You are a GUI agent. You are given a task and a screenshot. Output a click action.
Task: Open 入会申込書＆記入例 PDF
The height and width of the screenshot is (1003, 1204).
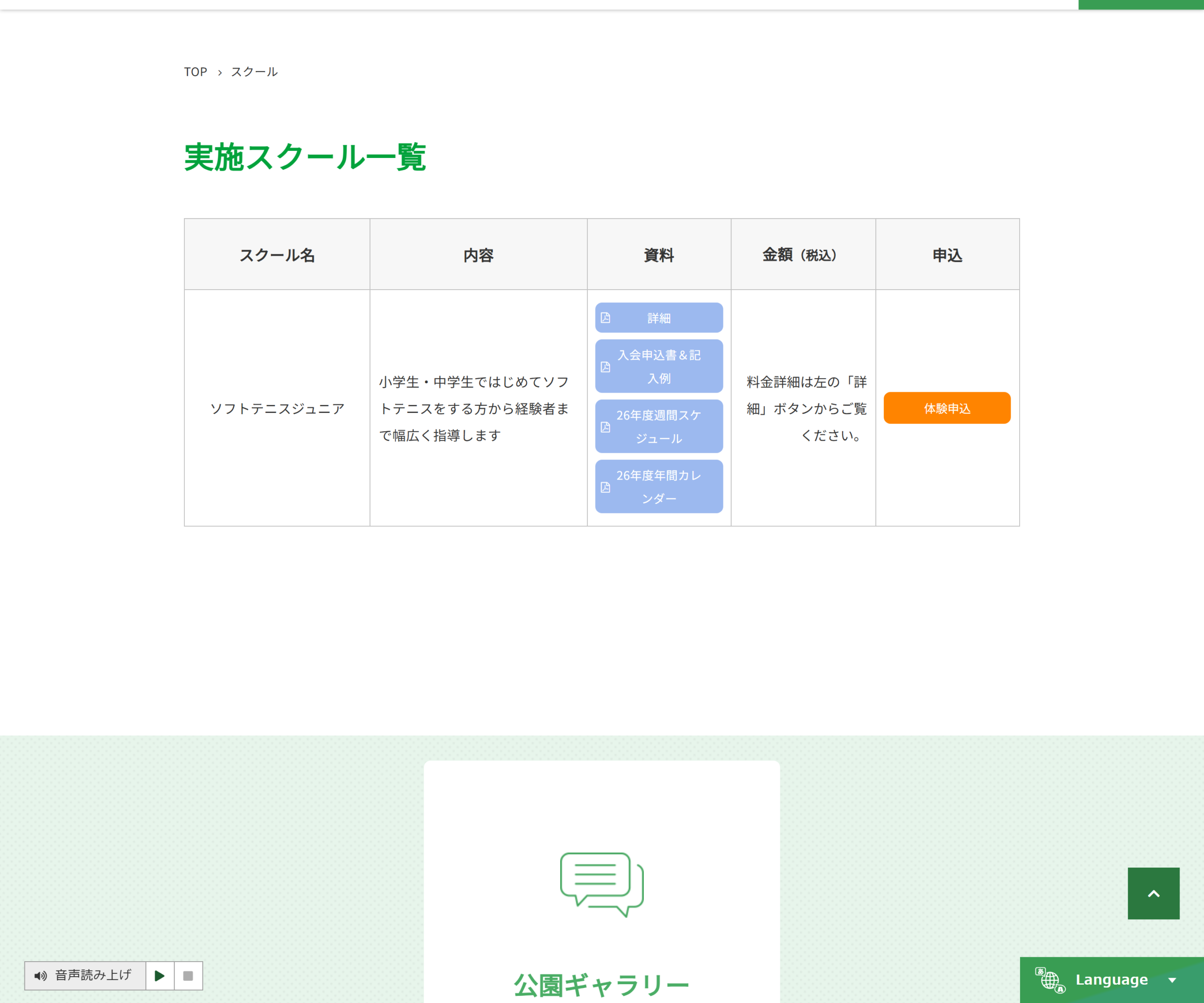click(659, 366)
